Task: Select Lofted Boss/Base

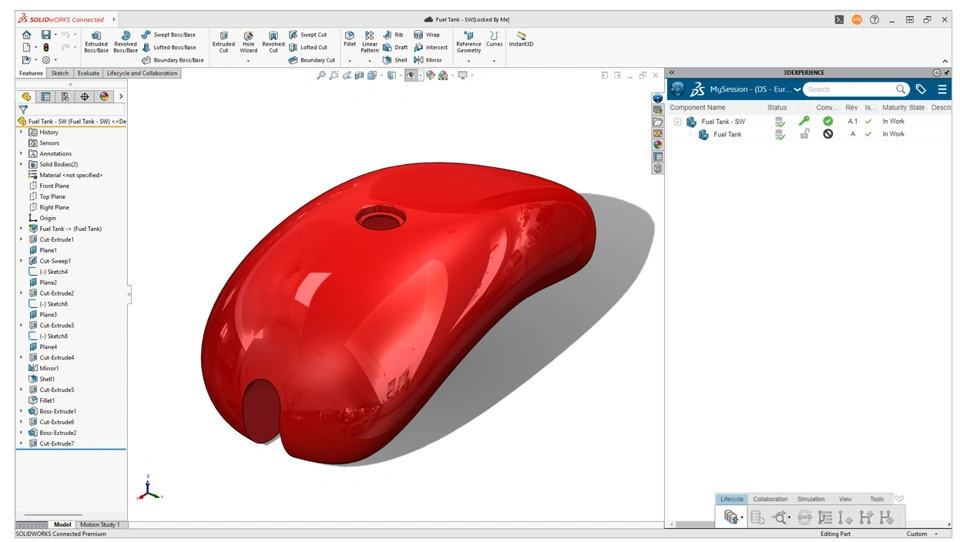Action: pyautogui.click(x=169, y=47)
